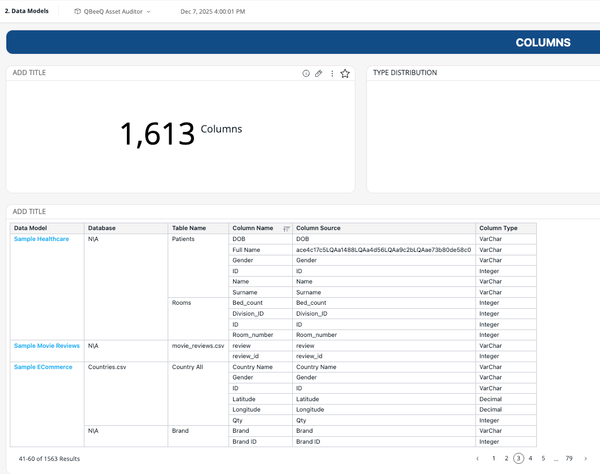Go to the next results page arrow
Viewport: 600px width, 474px height.
[586, 458]
